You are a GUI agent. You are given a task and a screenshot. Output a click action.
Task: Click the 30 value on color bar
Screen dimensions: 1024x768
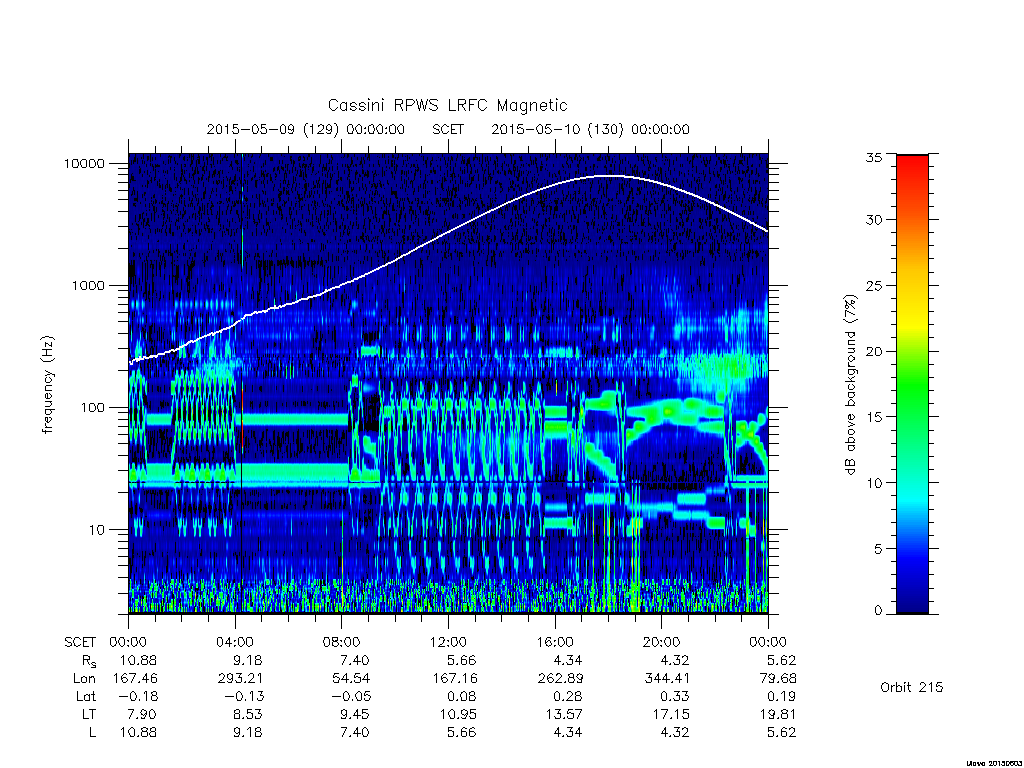point(873,220)
